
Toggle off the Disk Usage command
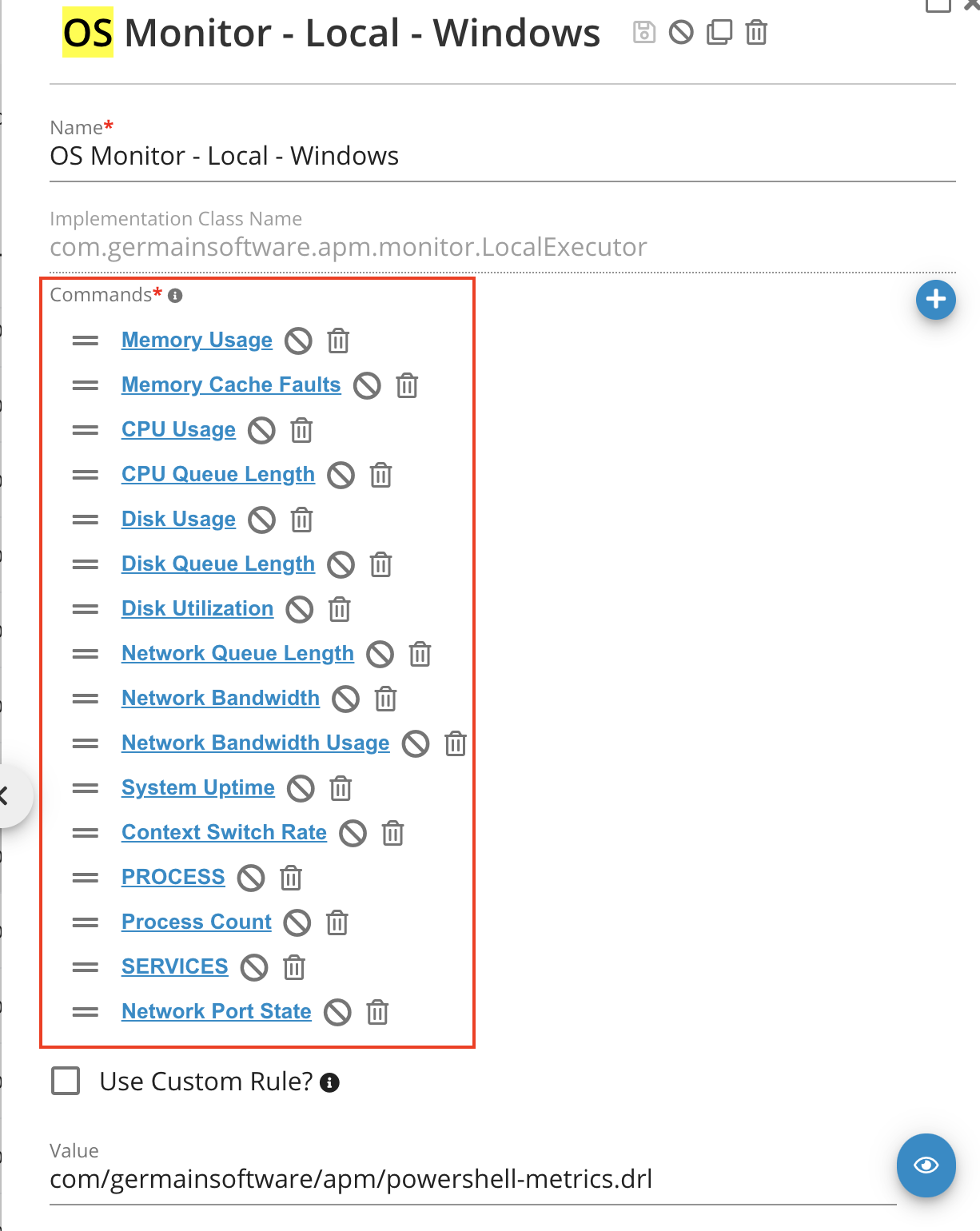tap(261, 520)
